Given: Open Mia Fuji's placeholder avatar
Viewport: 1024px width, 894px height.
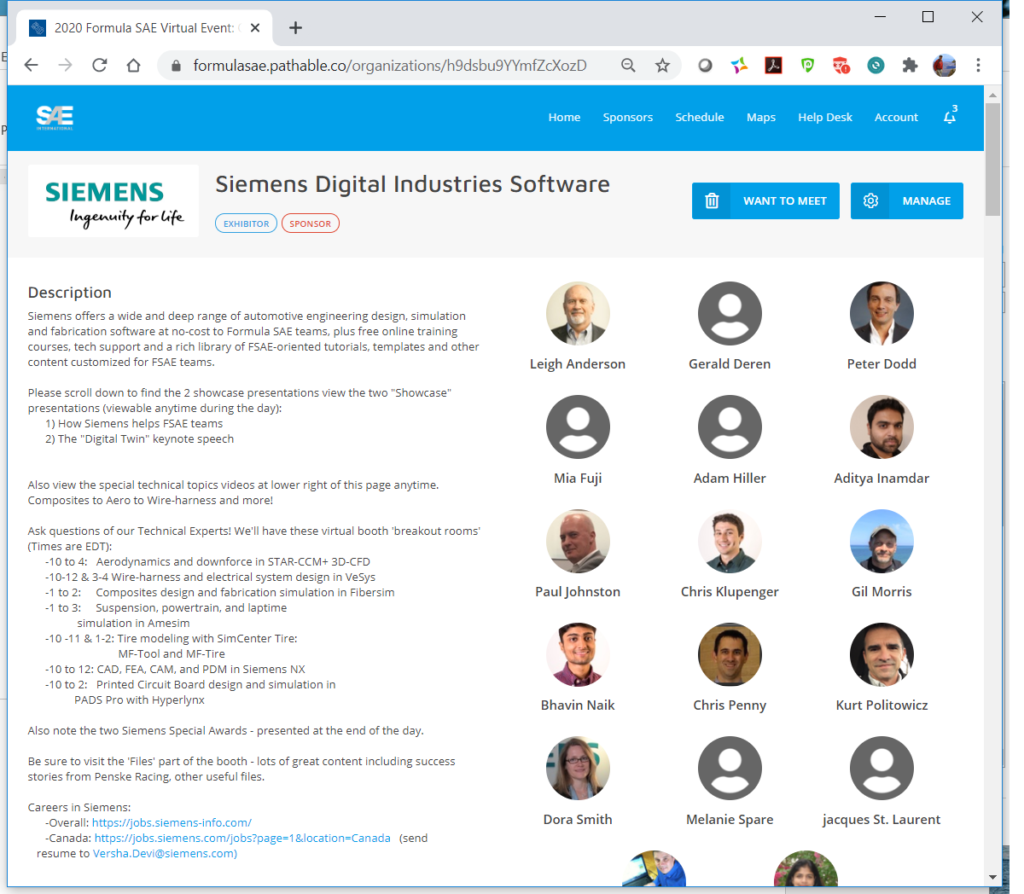Looking at the screenshot, I should pyautogui.click(x=578, y=427).
